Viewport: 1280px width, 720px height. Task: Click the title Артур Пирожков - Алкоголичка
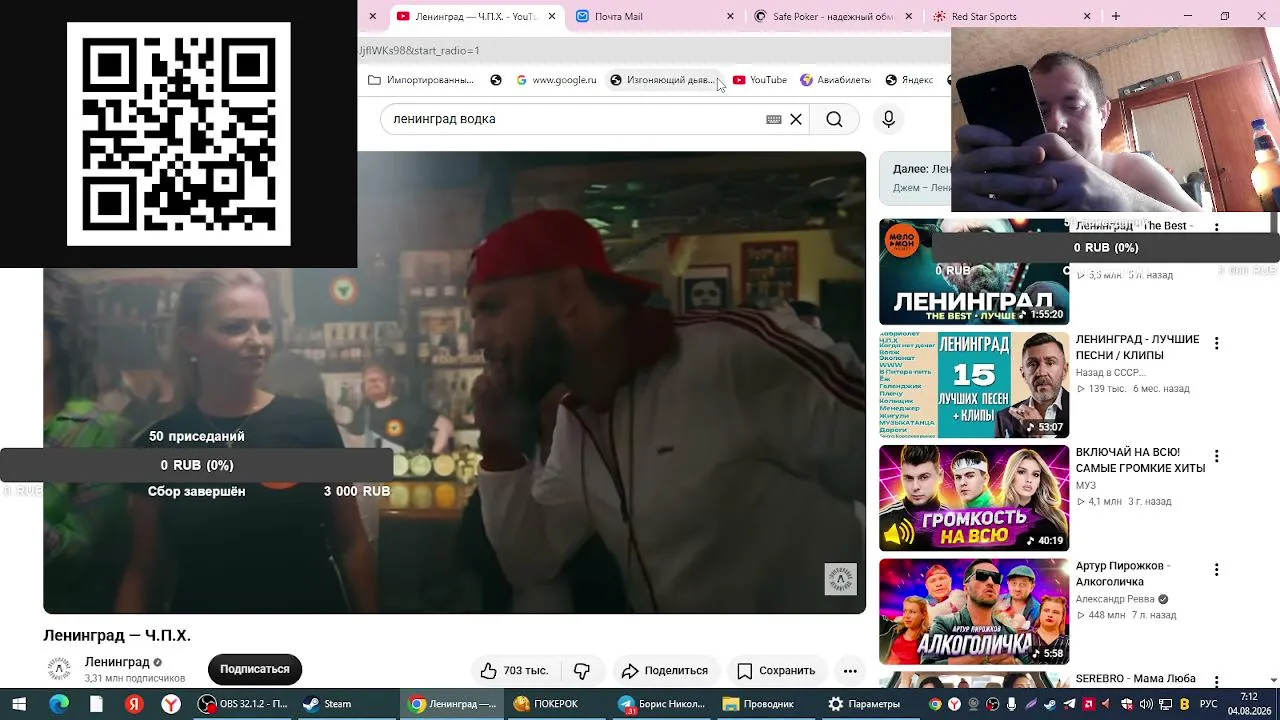tap(1123, 574)
